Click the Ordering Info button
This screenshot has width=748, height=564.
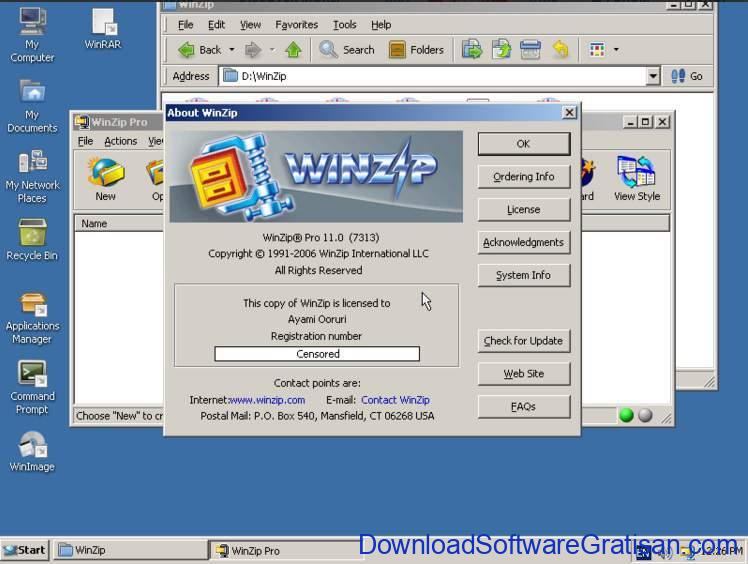pos(524,177)
